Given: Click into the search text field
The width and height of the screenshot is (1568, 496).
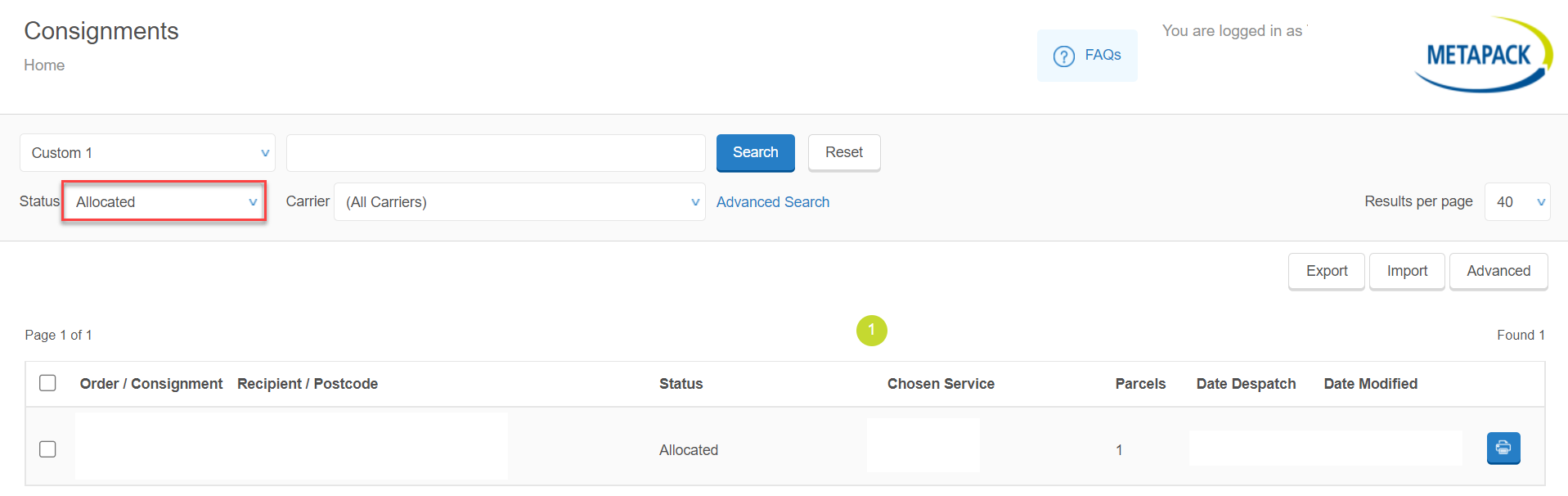Looking at the screenshot, I should (x=496, y=153).
